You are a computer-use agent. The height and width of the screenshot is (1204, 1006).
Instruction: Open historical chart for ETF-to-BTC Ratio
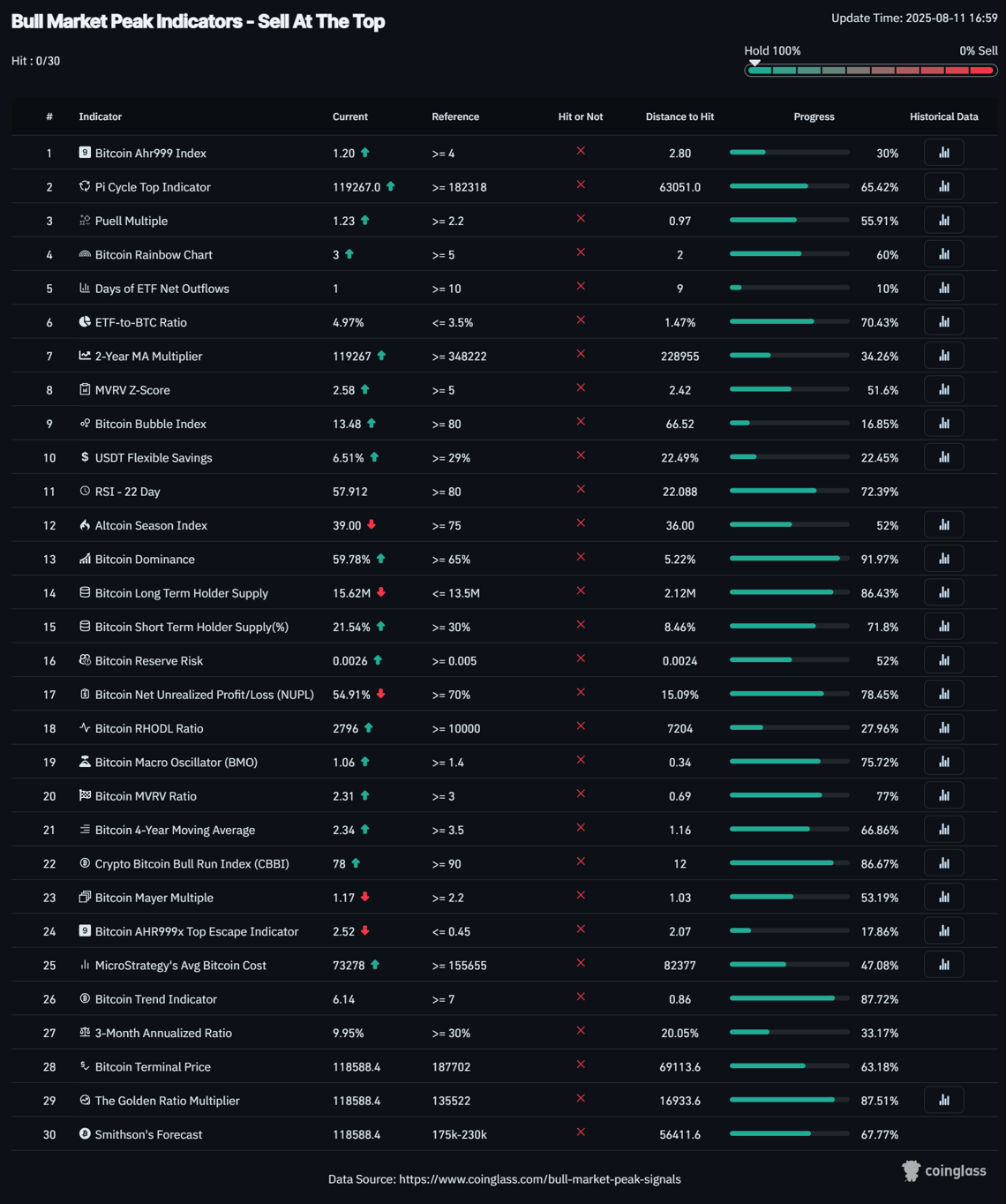(x=943, y=322)
